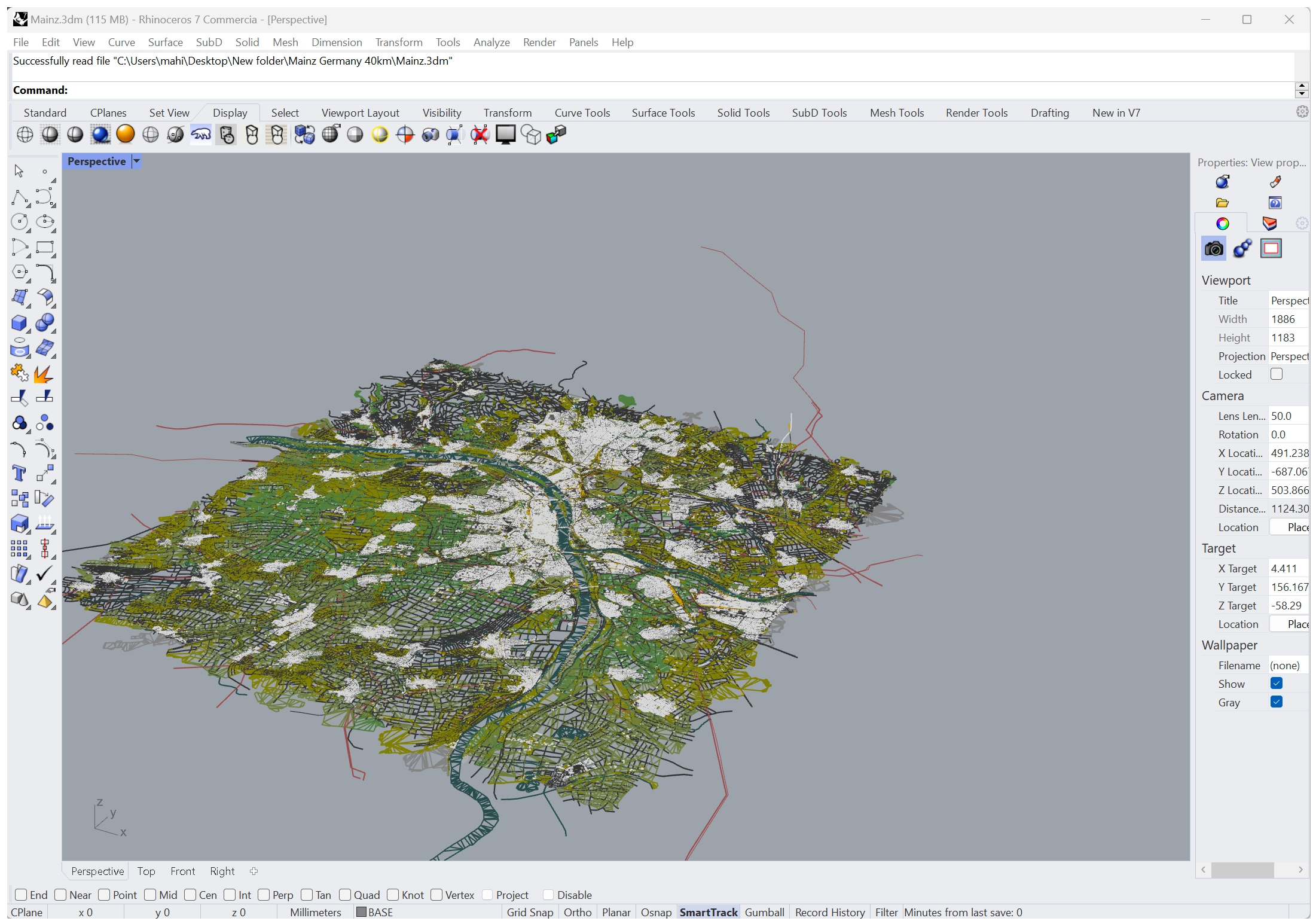
Task: Open the Perspective viewport dropdown arrow
Action: click(x=136, y=161)
